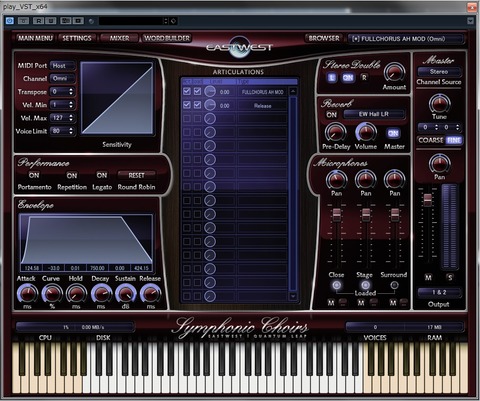Screen dimensions: 480x401
Task: Click the Decay knob
Action: point(101,294)
